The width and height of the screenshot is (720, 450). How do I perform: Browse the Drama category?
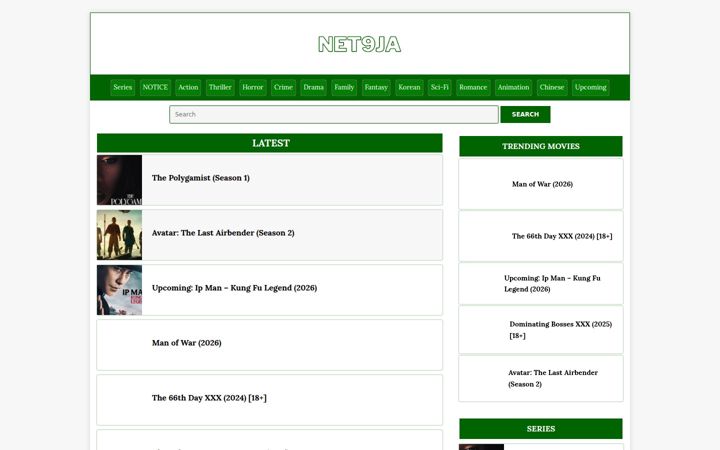(314, 87)
